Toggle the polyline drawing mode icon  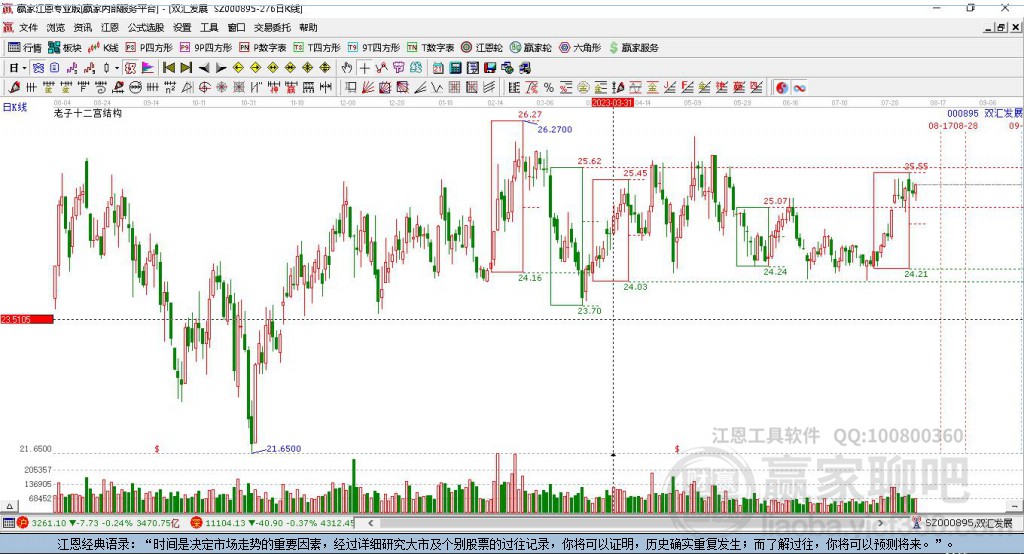click(382, 68)
